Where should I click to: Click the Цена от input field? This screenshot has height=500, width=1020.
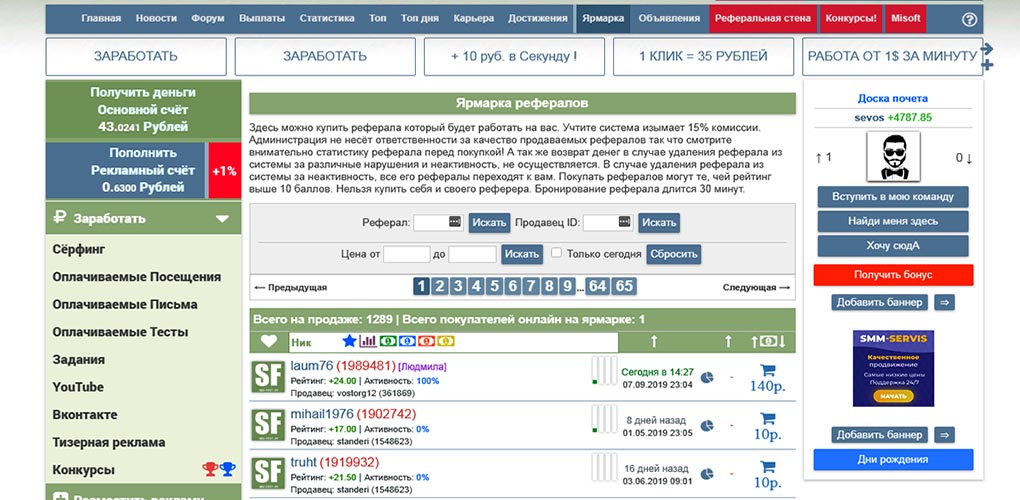[x=407, y=254]
